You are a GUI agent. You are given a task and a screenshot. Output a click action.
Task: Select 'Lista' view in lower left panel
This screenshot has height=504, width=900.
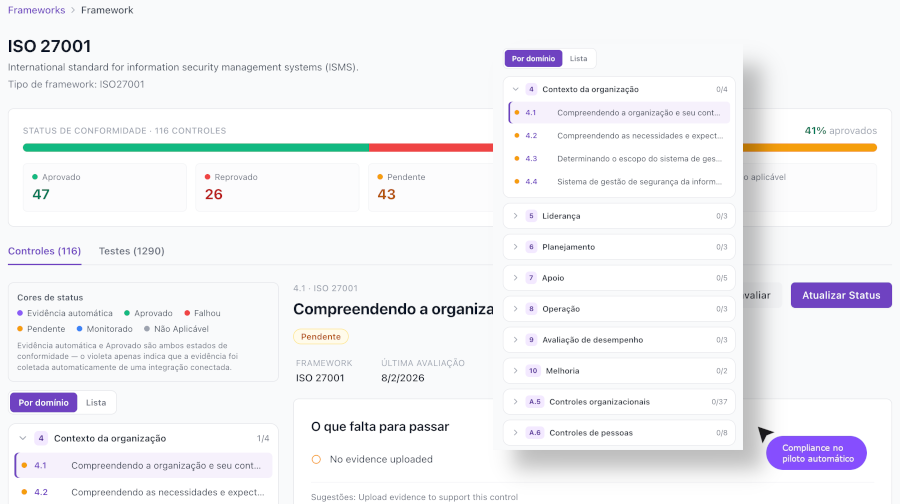coord(96,402)
